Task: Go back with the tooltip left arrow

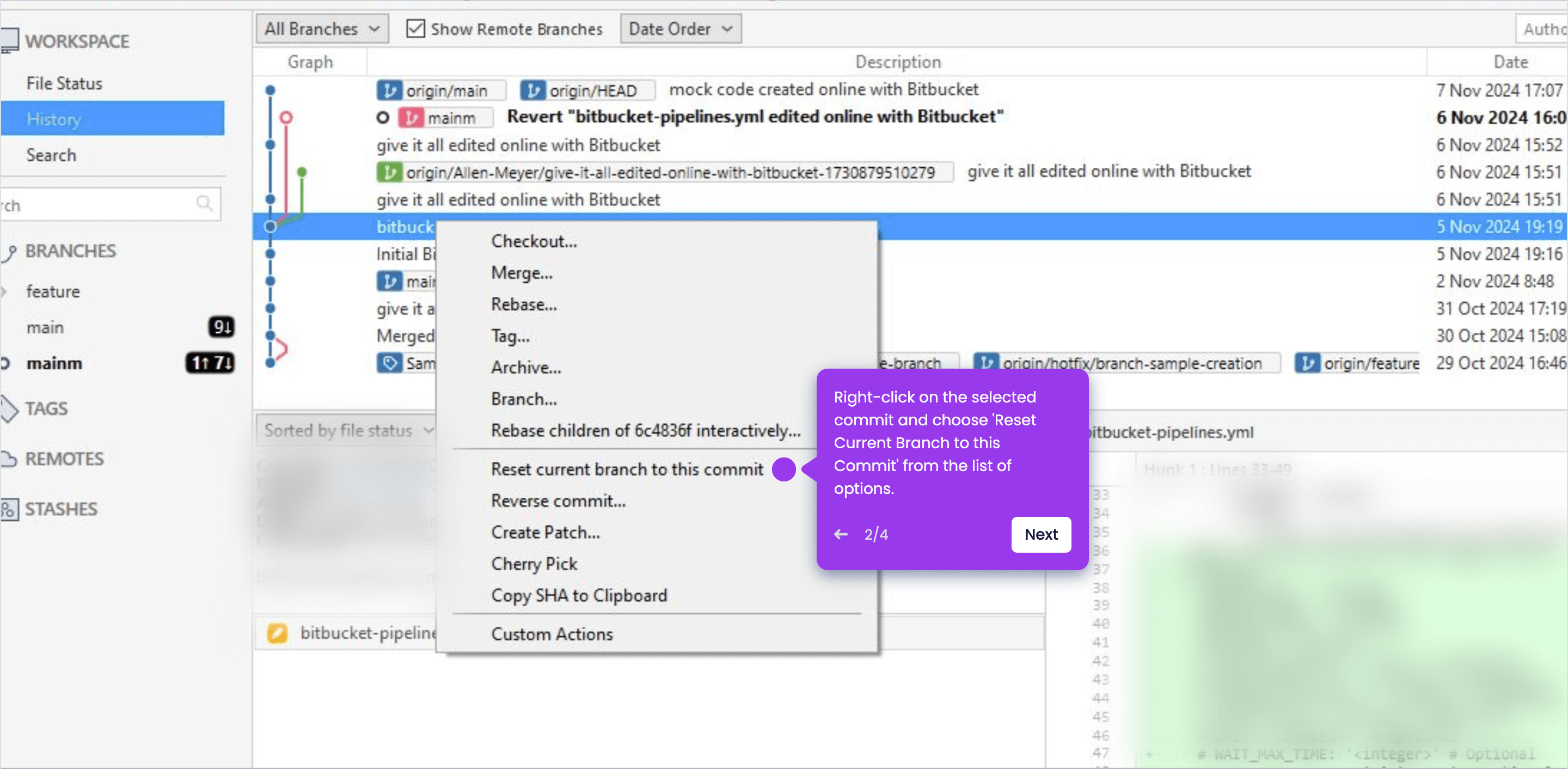Action: [x=841, y=535]
